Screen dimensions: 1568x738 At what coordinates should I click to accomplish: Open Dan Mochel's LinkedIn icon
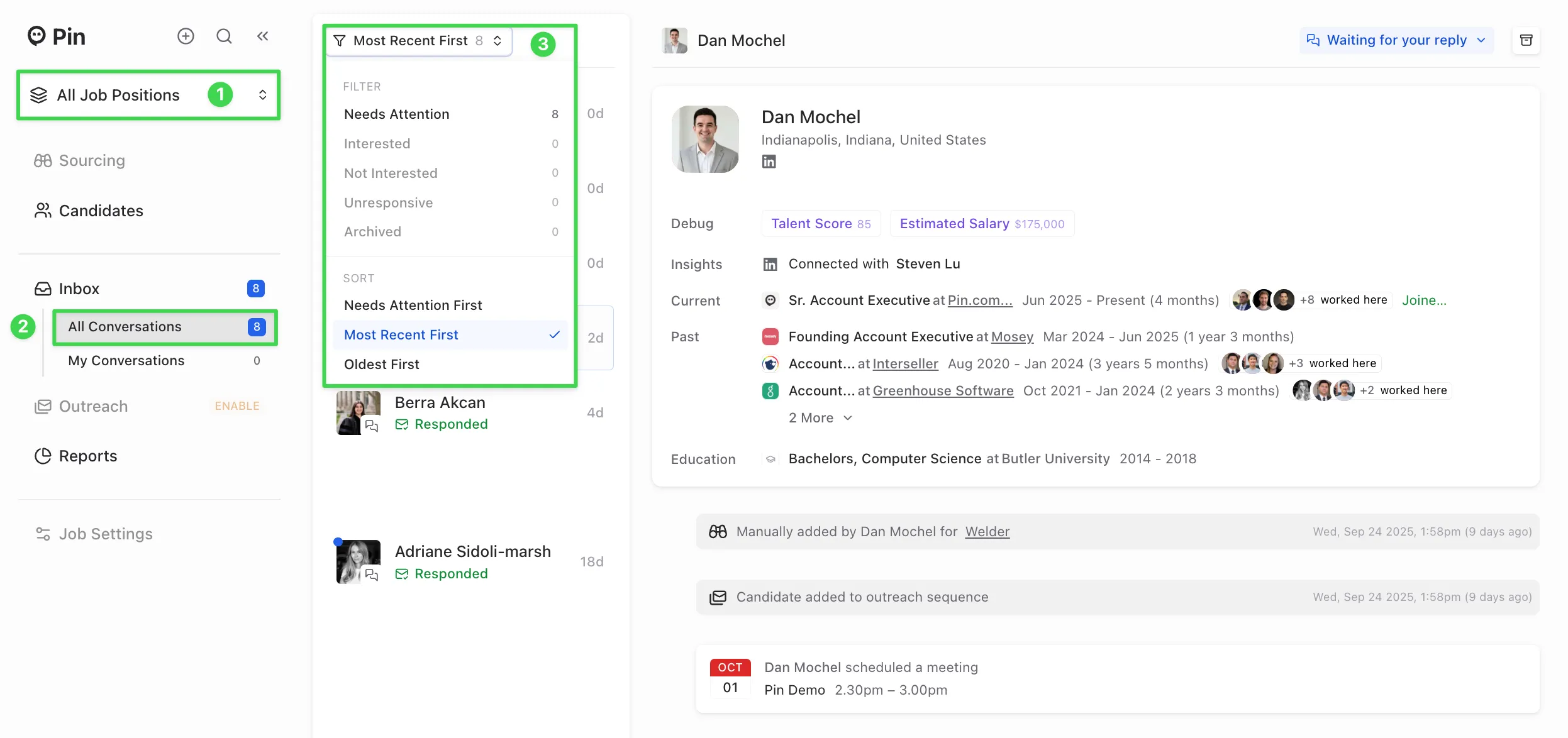[769, 162]
